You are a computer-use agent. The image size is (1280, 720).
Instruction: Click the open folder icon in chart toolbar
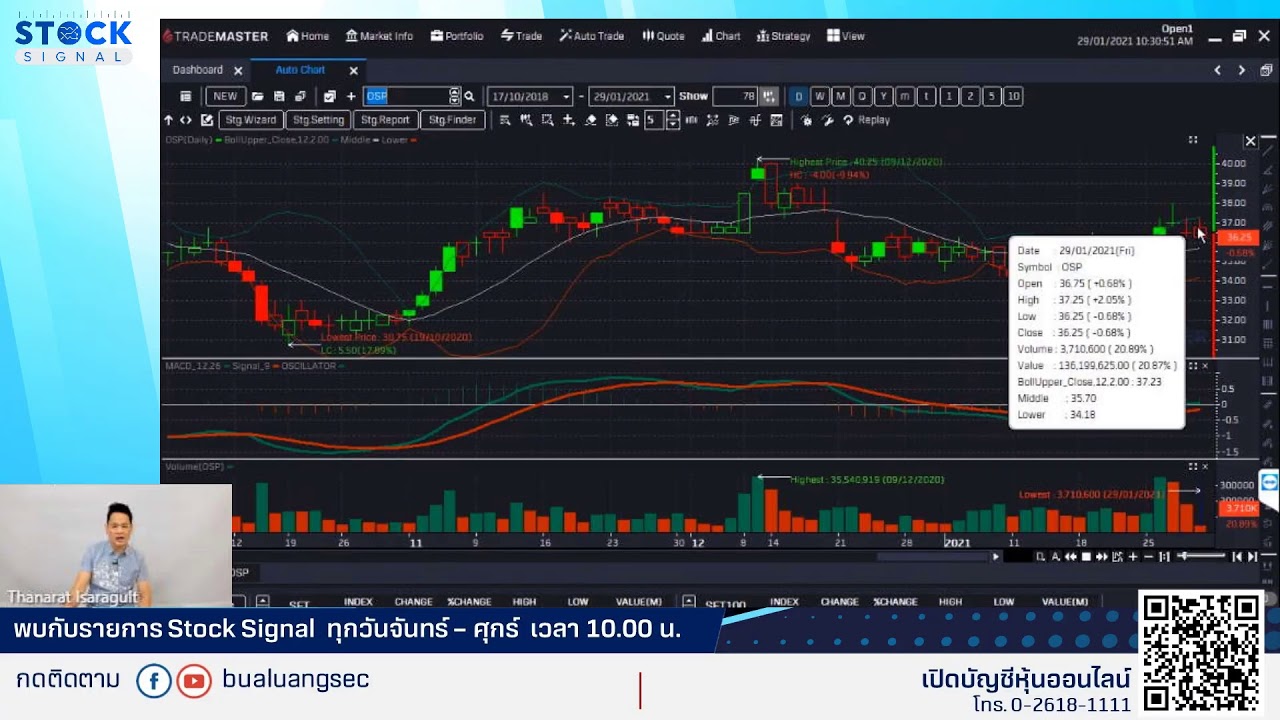(257, 96)
